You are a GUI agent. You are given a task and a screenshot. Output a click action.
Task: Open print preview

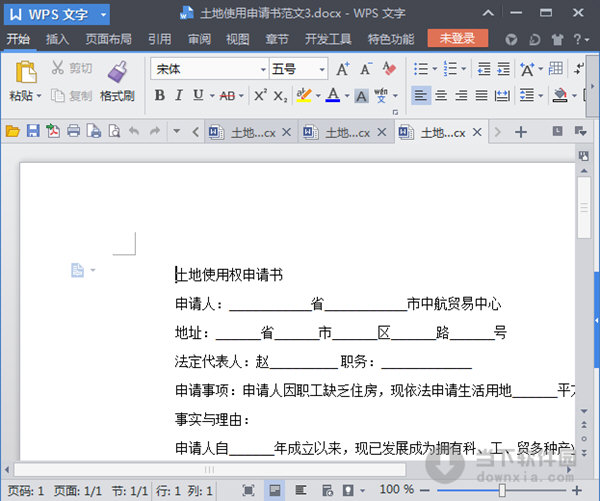[114, 131]
